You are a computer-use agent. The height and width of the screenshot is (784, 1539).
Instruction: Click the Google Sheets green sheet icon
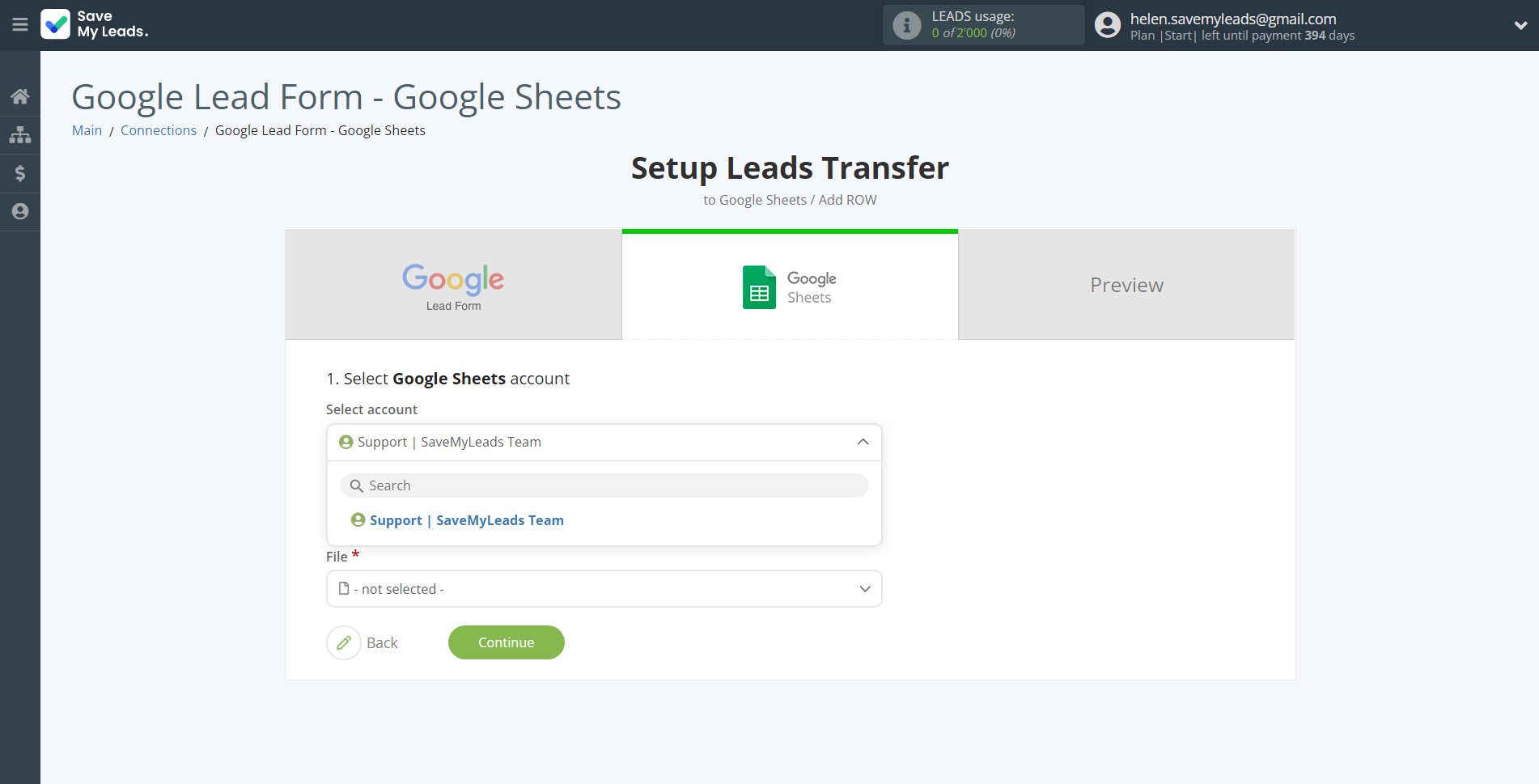759,287
